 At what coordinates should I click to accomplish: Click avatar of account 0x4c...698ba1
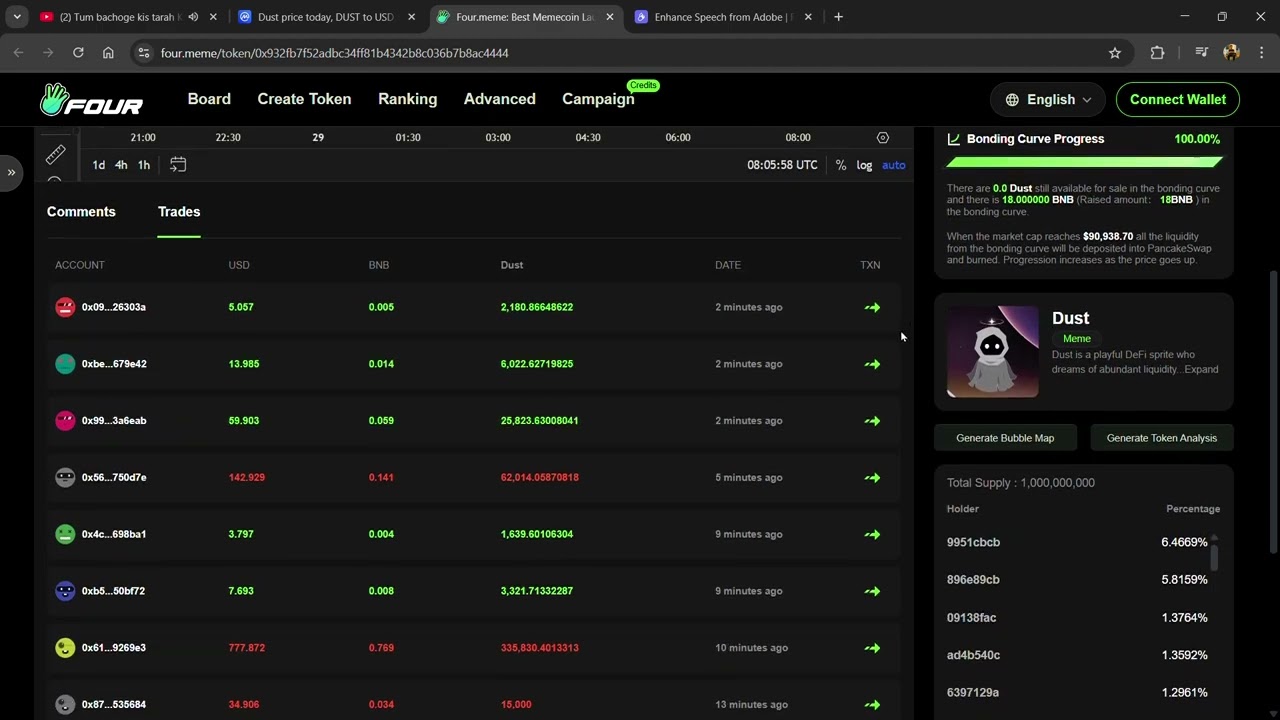pyautogui.click(x=65, y=534)
